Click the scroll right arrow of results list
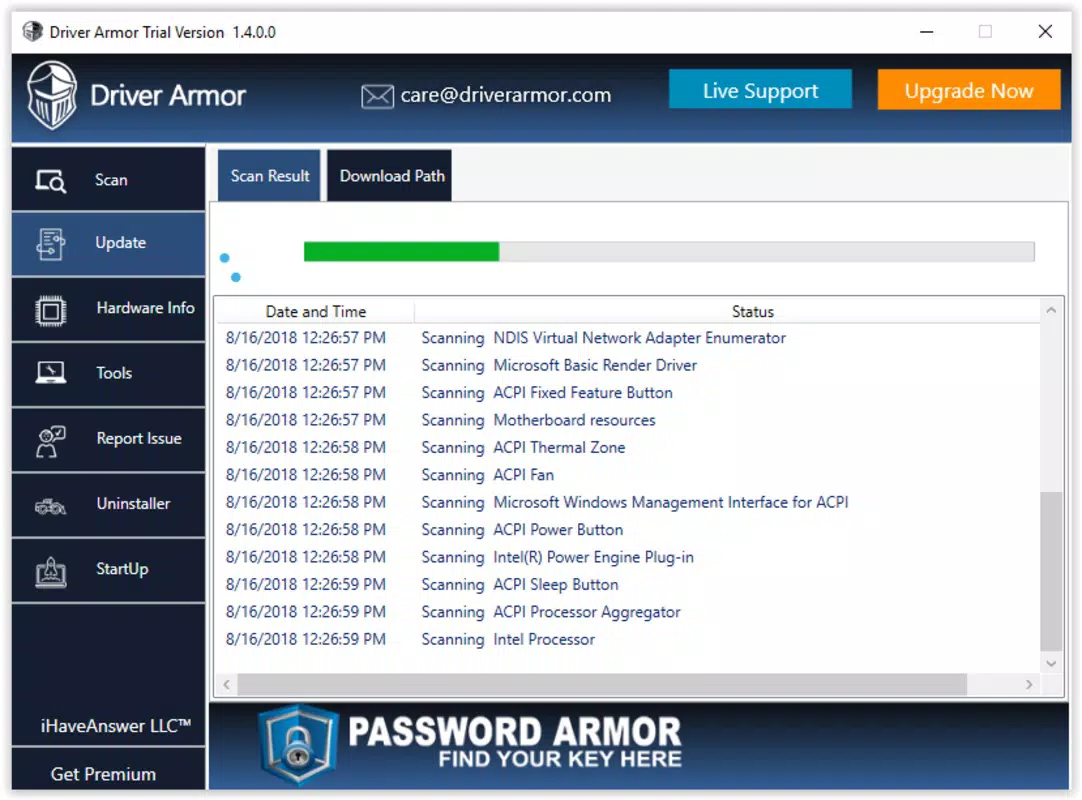The width and height of the screenshot is (1082, 800). coord(1029,684)
